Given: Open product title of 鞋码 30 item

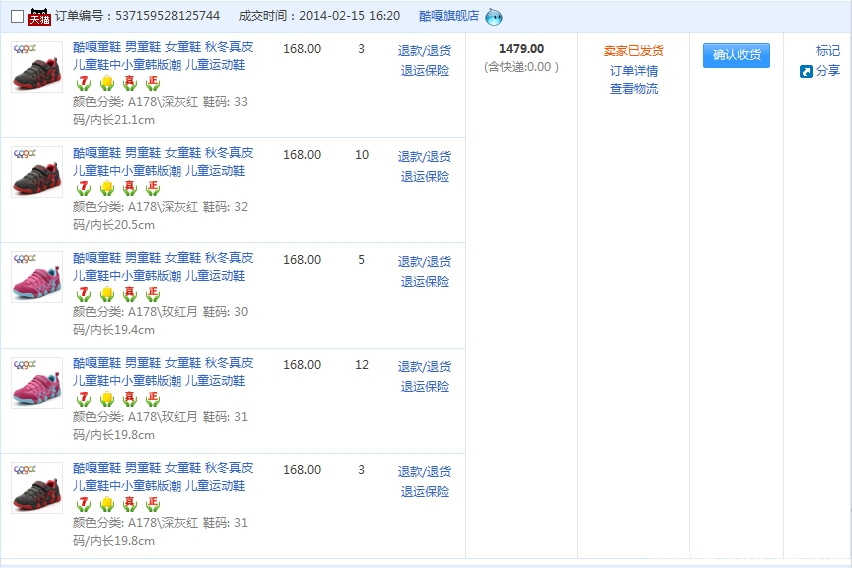Looking at the screenshot, I should pyautogui.click(x=163, y=266).
